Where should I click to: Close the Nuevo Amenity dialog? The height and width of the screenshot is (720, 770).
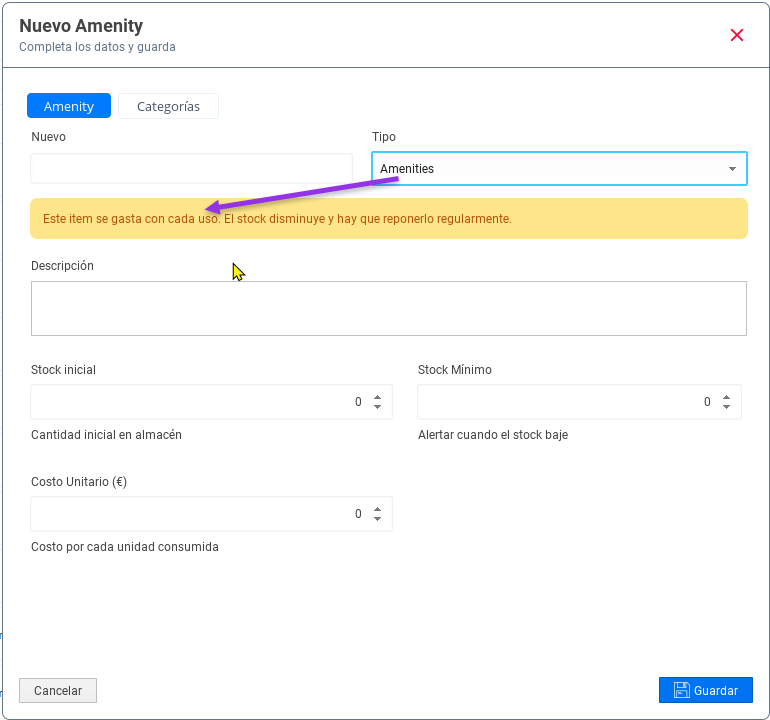737,35
